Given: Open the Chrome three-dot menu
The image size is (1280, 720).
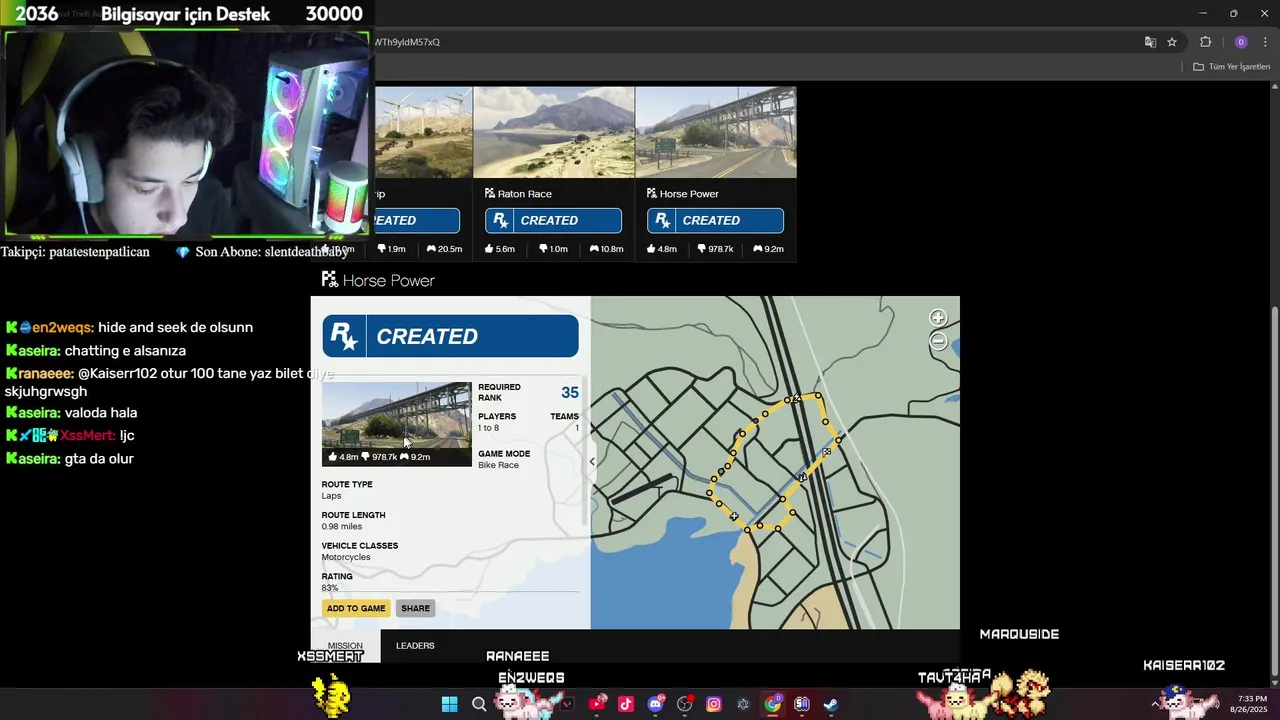Looking at the screenshot, I should point(1265,42).
